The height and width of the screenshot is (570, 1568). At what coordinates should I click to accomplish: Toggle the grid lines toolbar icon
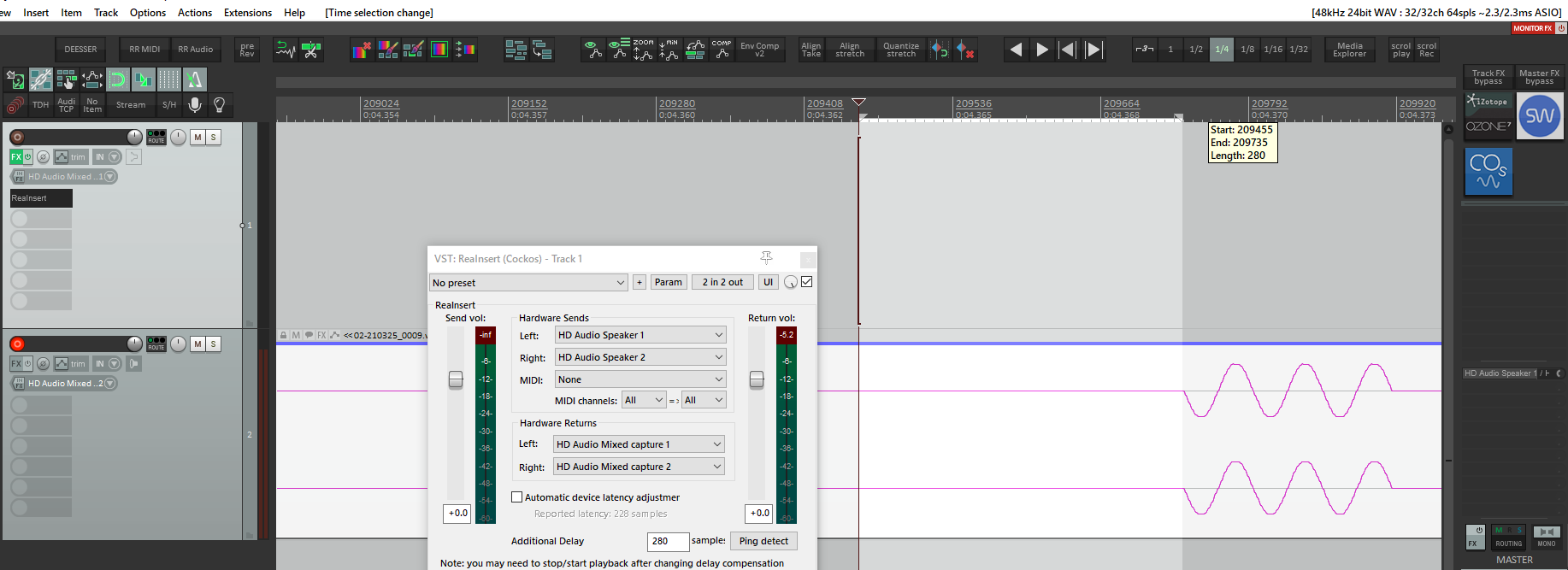(x=169, y=79)
